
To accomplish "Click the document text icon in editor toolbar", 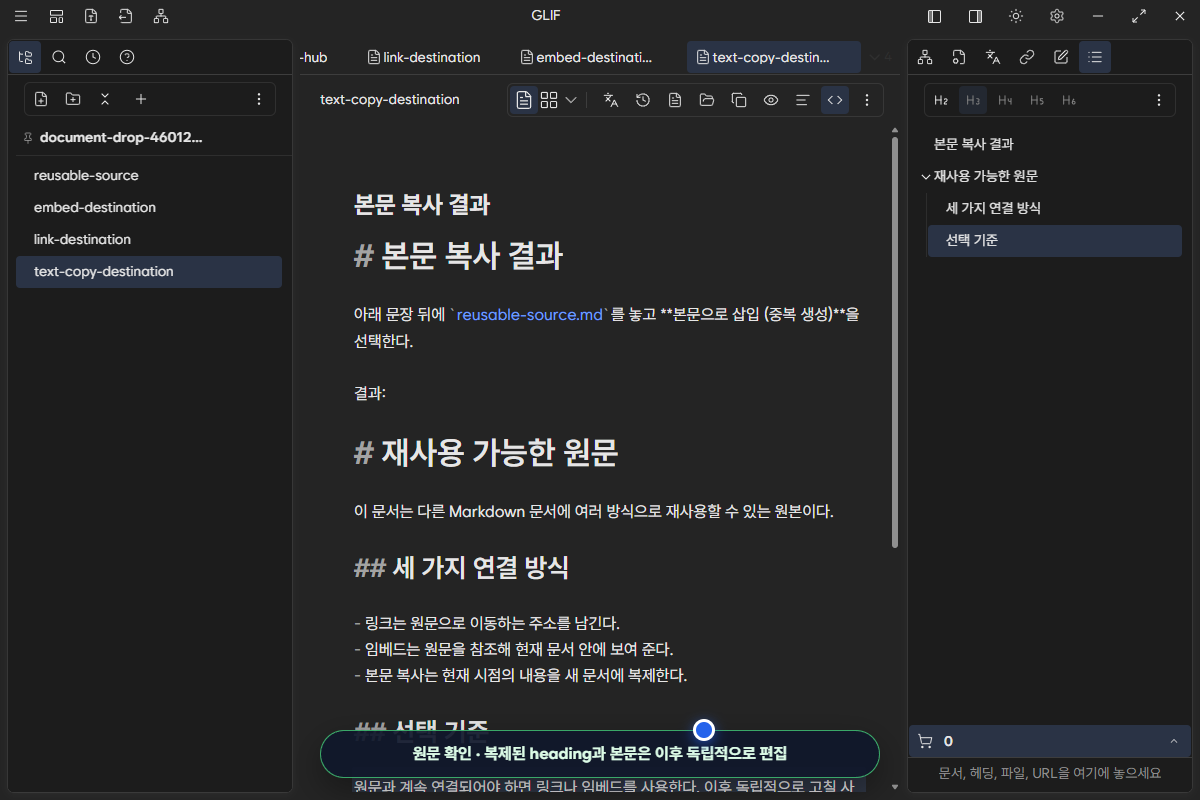I will (x=675, y=100).
